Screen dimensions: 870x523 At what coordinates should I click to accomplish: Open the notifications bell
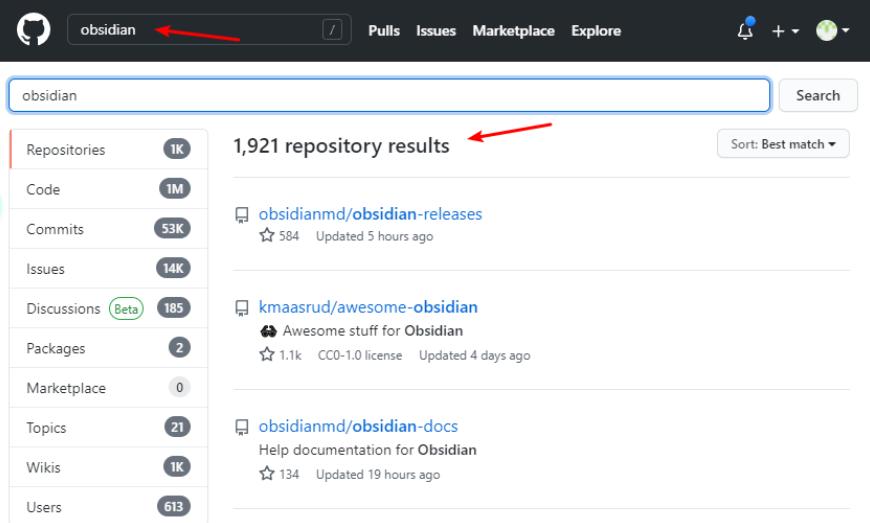click(x=745, y=31)
